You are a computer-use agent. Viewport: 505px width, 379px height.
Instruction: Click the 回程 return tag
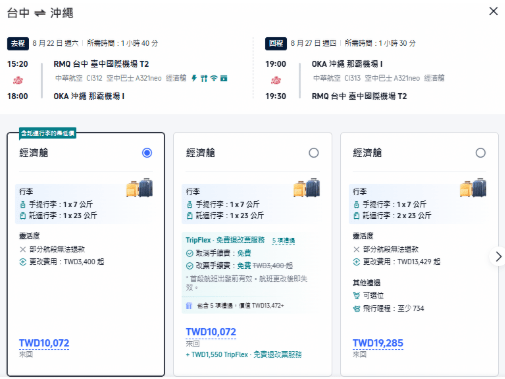click(x=276, y=43)
